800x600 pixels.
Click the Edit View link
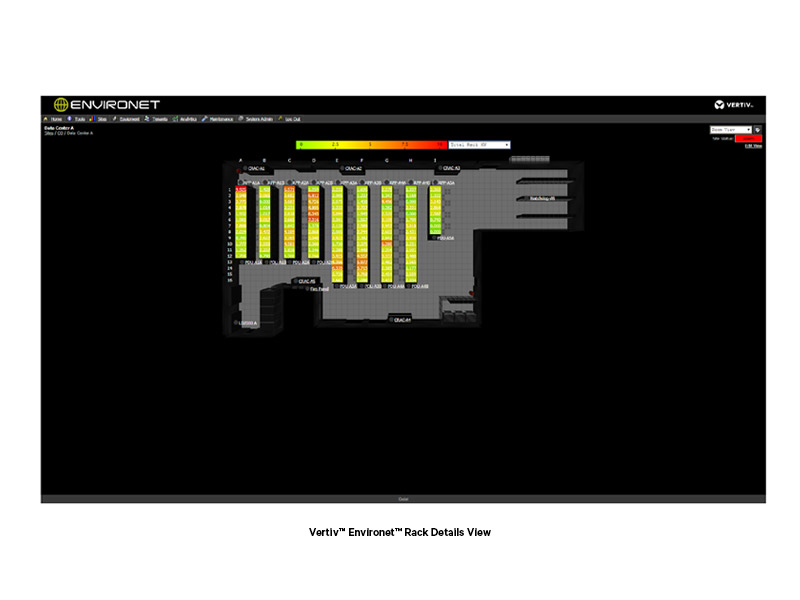753,146
